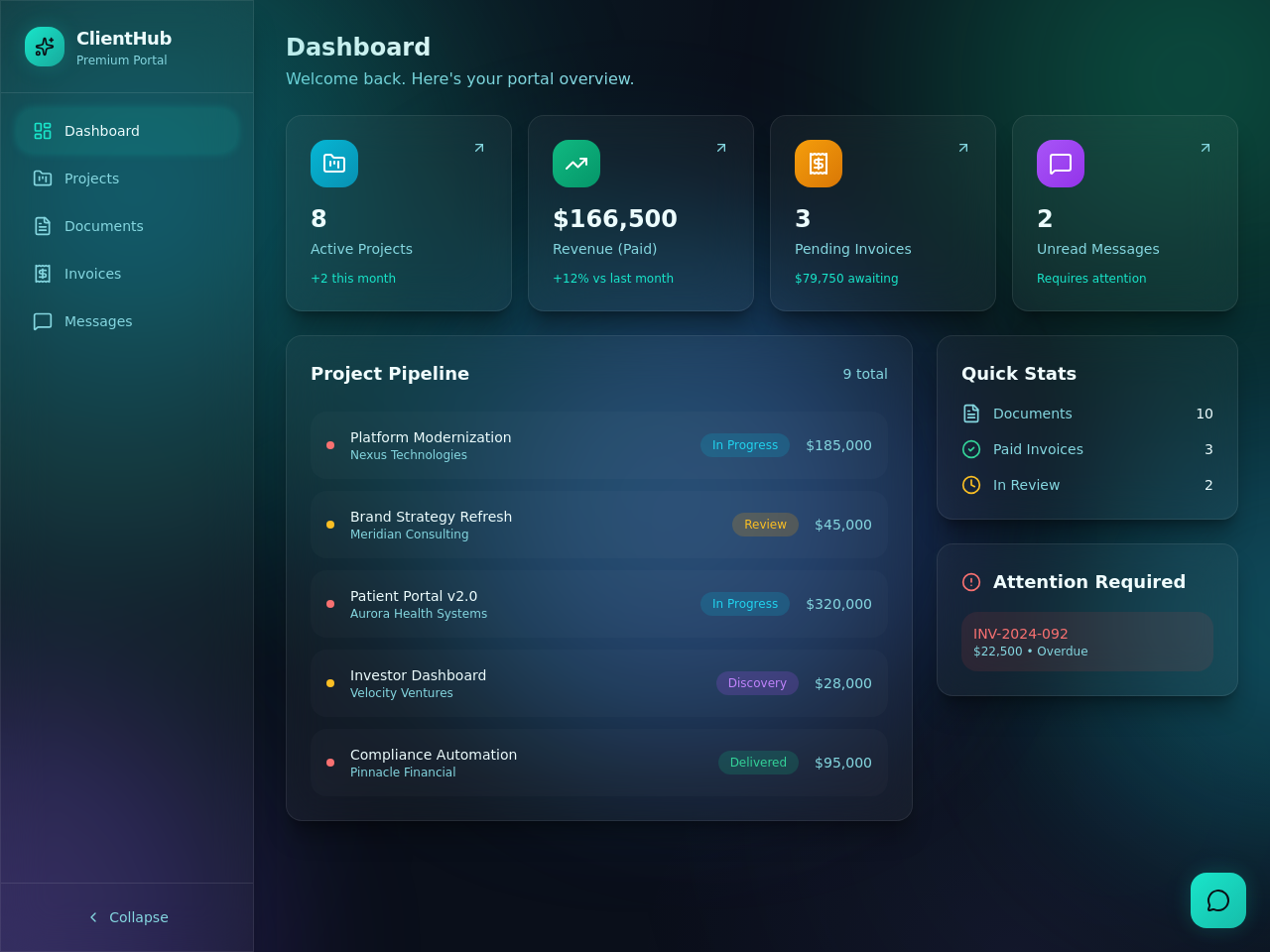
Task: Click the Messages bubble icon in sidebar
Action: pos(43,321)
